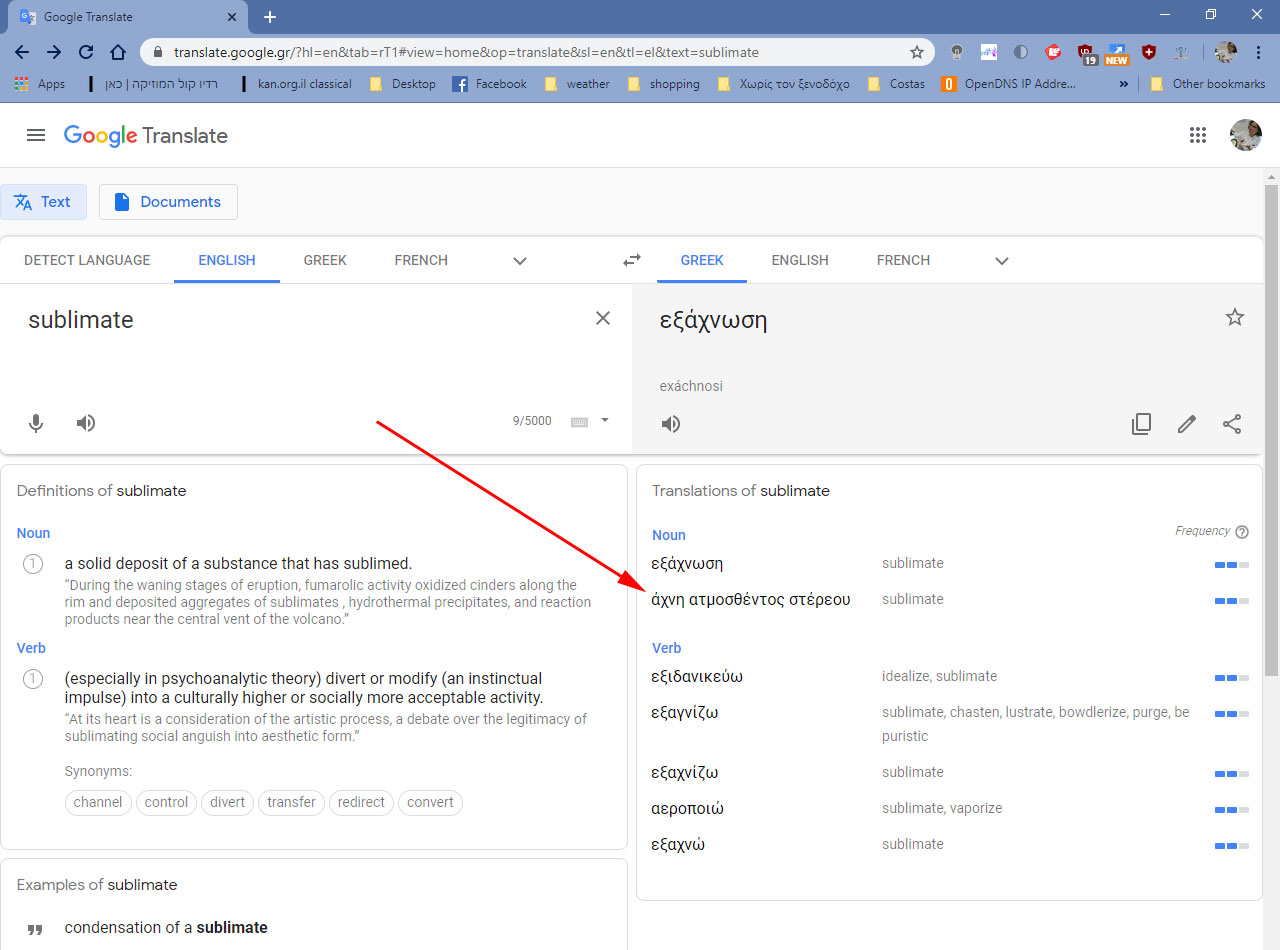Listen to source text speaker icon
The image size is (1280, 950).
coord(86,423)
